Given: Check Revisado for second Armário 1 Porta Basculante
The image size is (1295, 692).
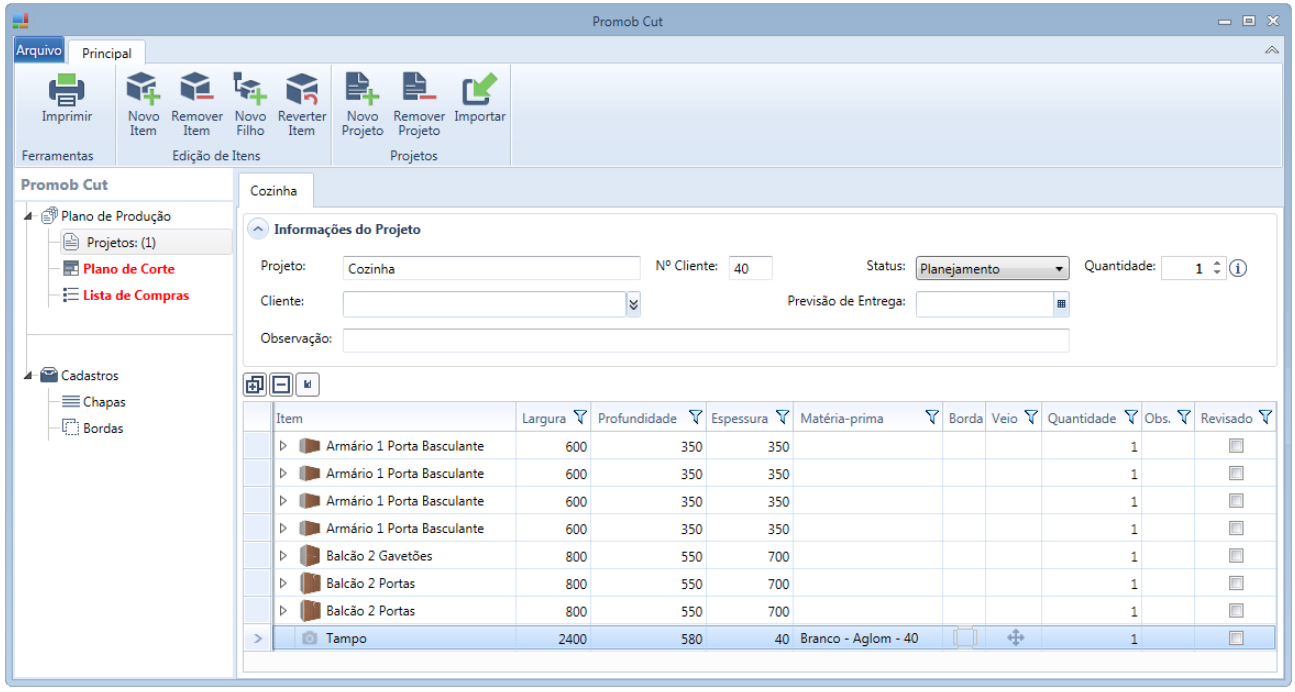Looking at the screenshot, I should tap(1236, 473).
